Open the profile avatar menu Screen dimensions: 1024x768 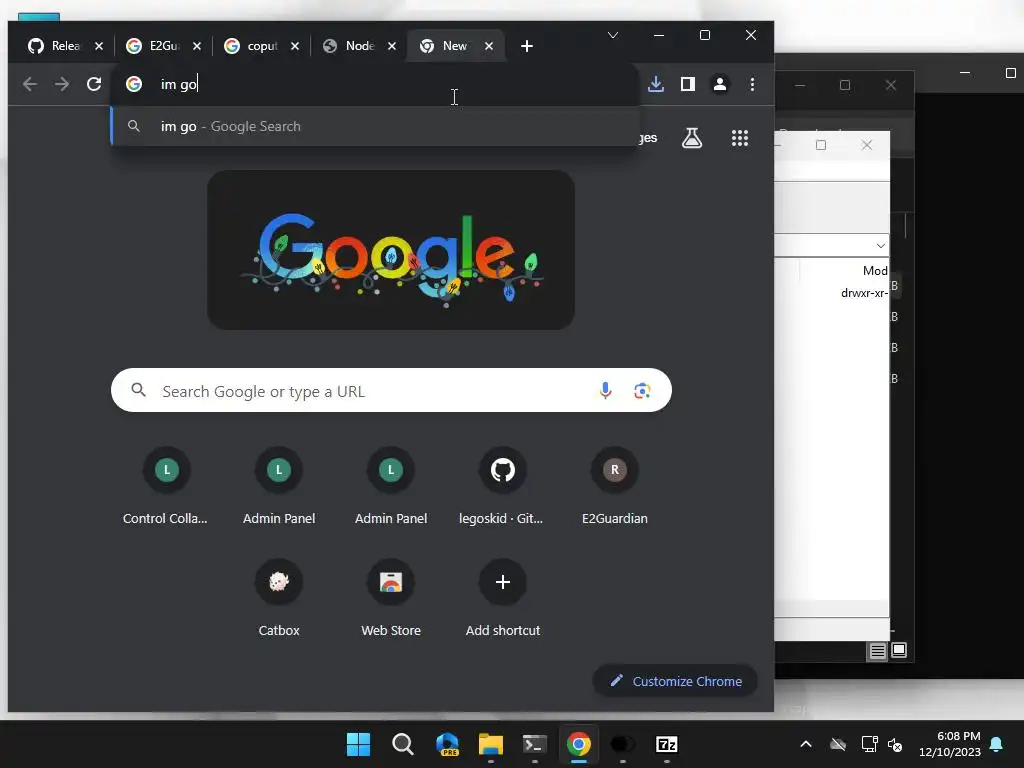click(x=720, y=84)
